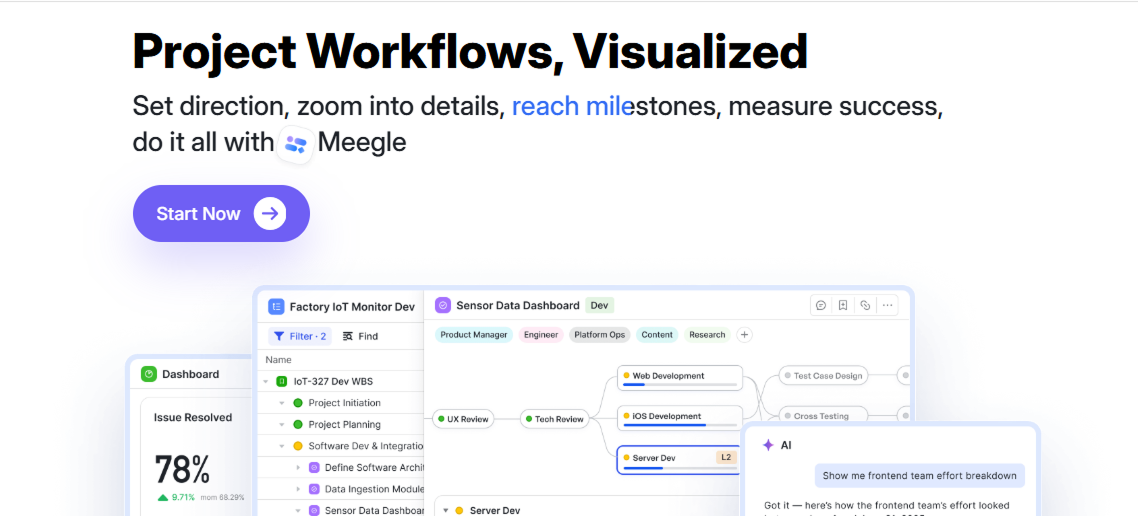
Task: Click the Factory IoT Monitor Dev list icon
Action: 276,307
